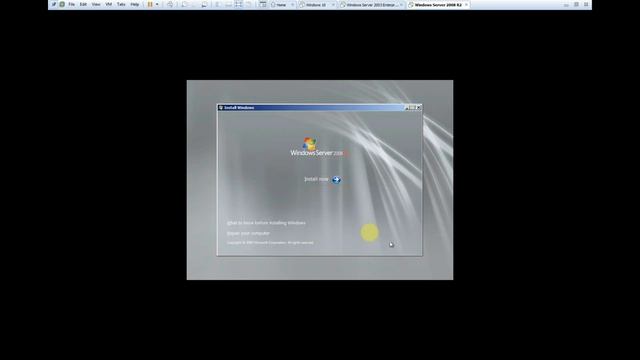
Task: Open the Tabs menu
Action: [121, 4]
